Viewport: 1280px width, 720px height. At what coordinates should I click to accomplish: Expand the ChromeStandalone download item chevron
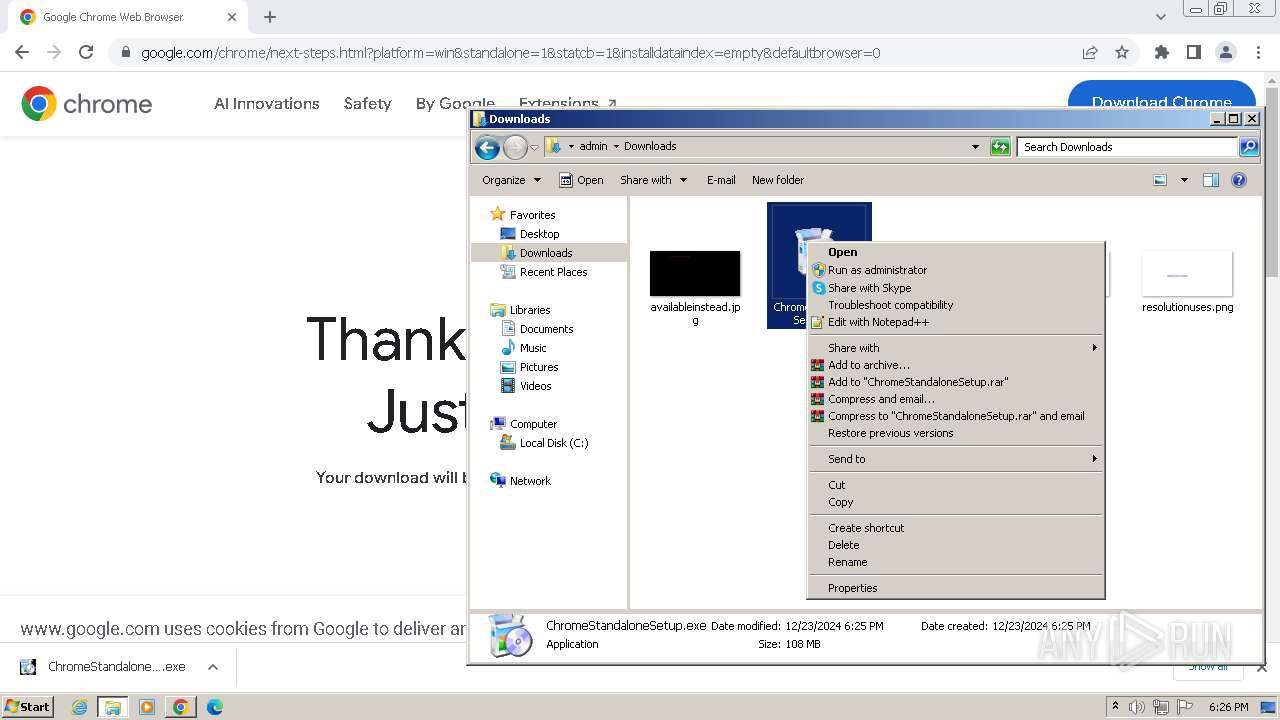click(x=212, y=667)
